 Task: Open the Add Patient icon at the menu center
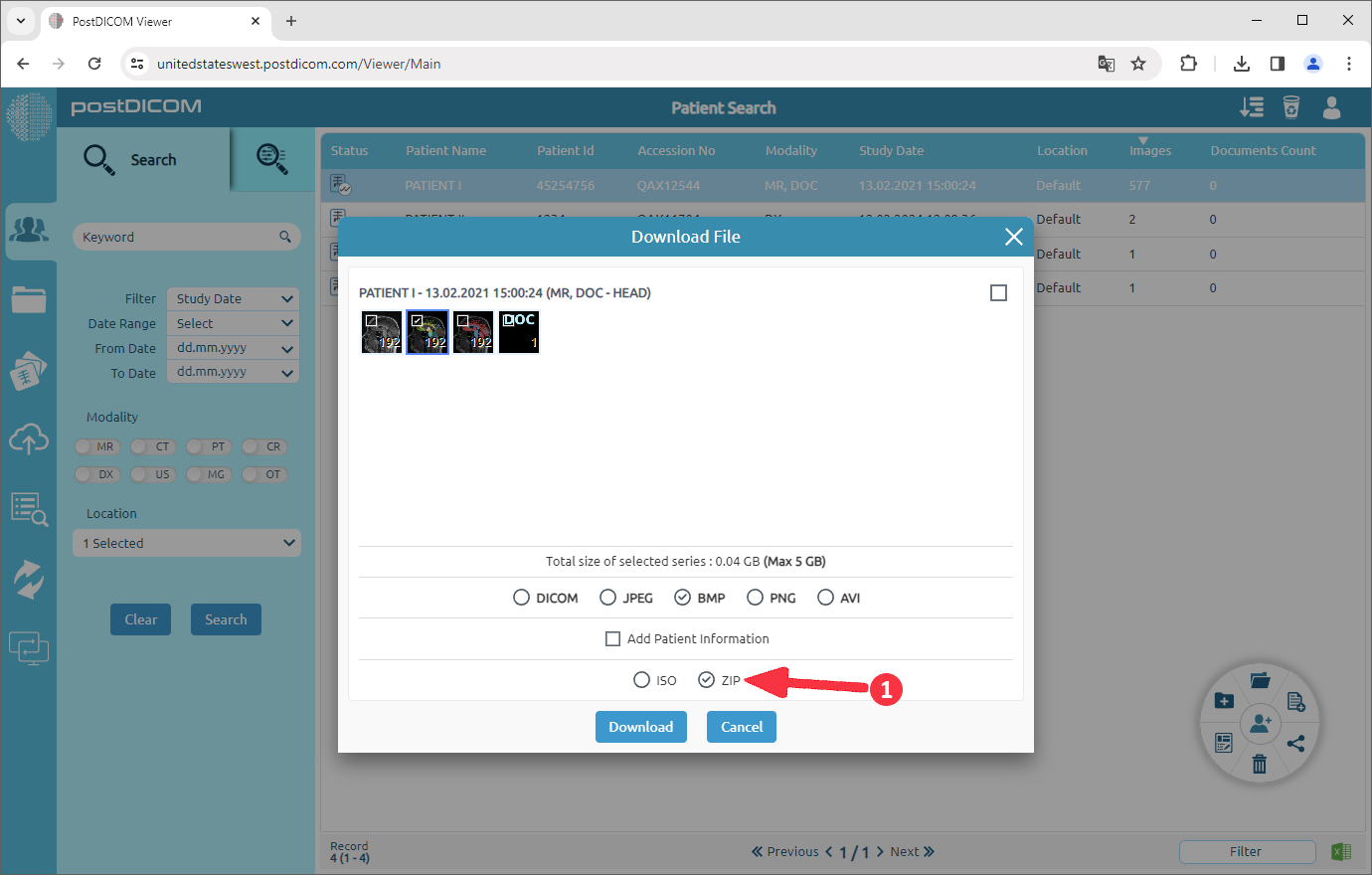(1260, 723)
